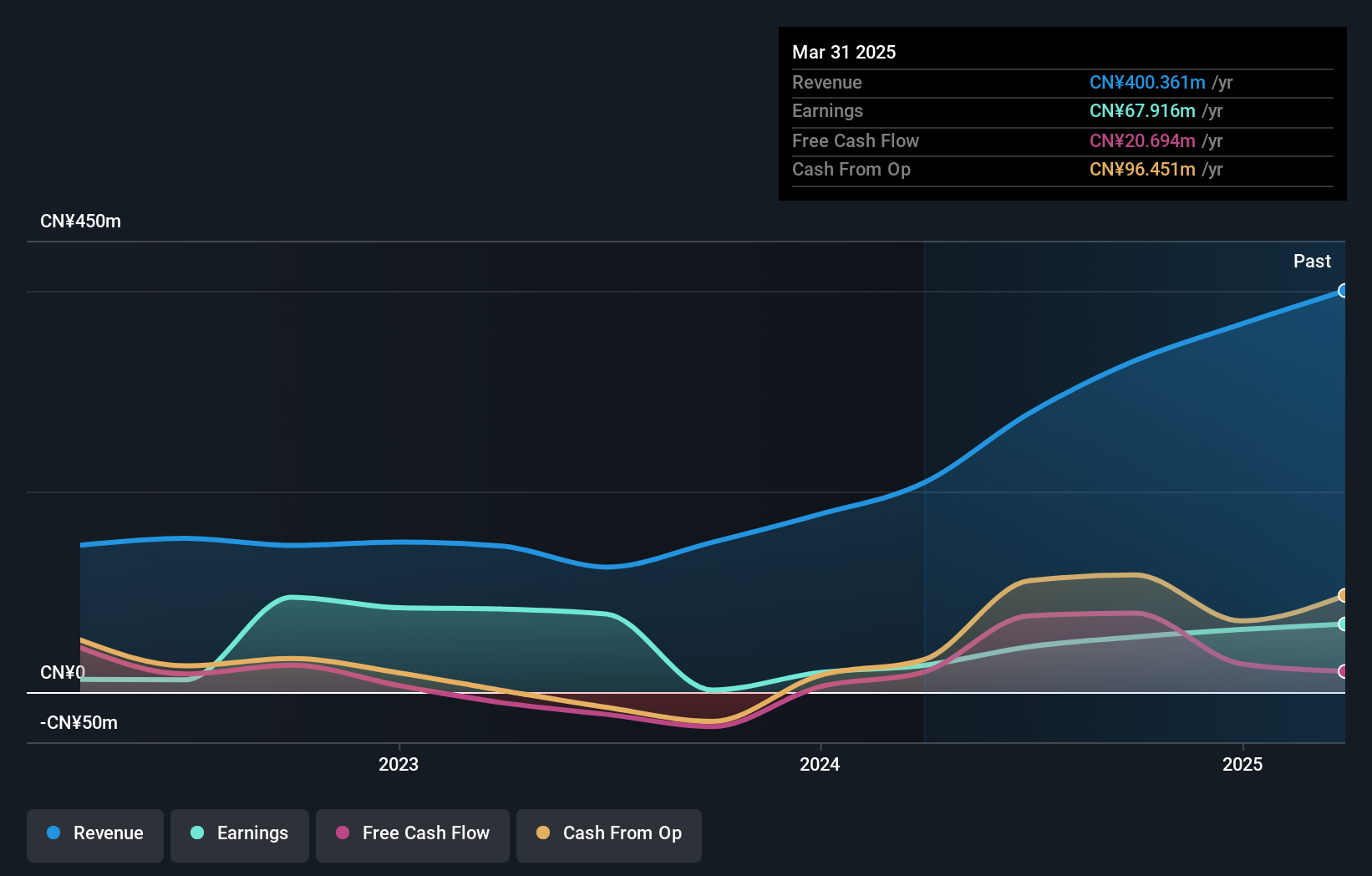Toggle the Revenue legend button
The width and height of the screenshot is (1372, 876).
coord(95,835)
